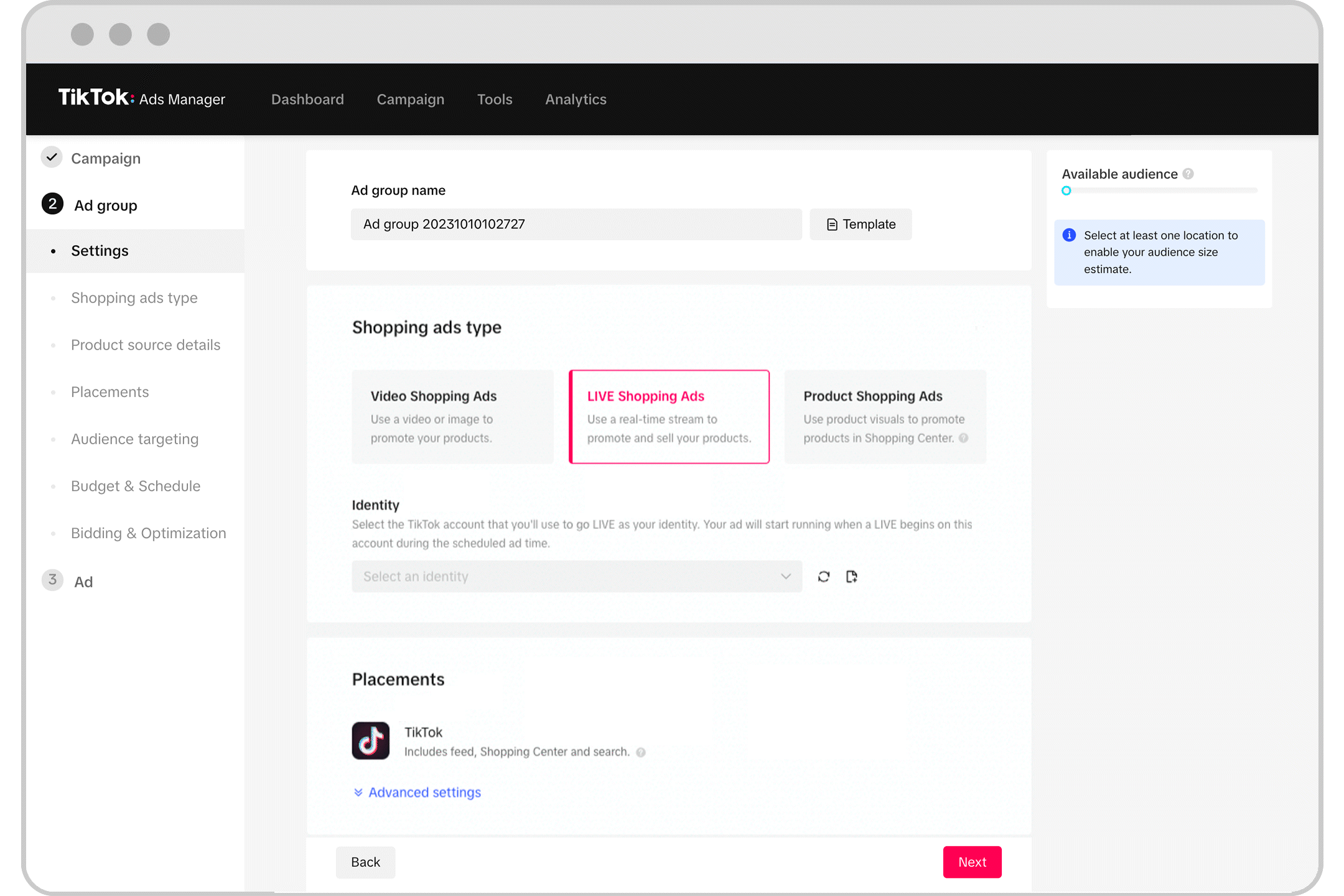This screenshot has height=896, width=1344.
Task: Click the blue info icon in audience notice
Action: tap(1069, 235)
